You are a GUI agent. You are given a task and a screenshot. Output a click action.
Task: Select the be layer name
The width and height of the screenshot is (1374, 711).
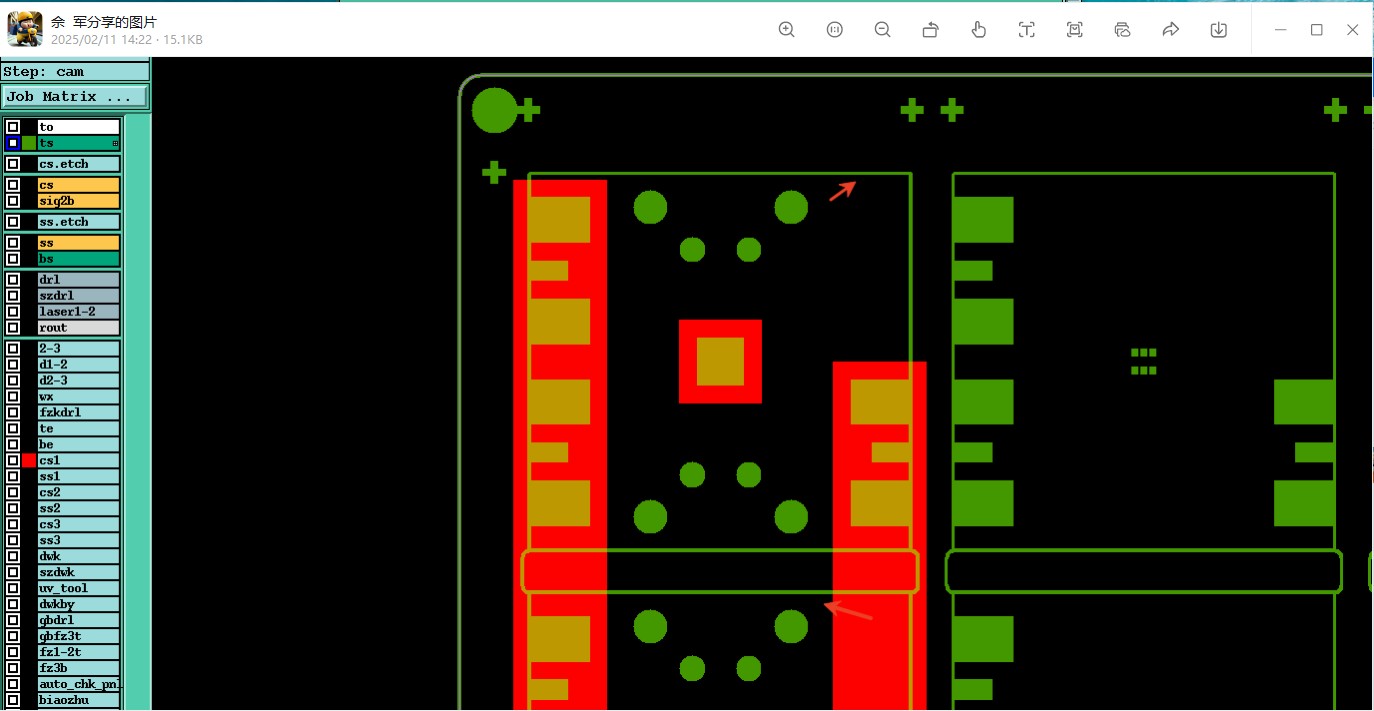click(79, 445)
